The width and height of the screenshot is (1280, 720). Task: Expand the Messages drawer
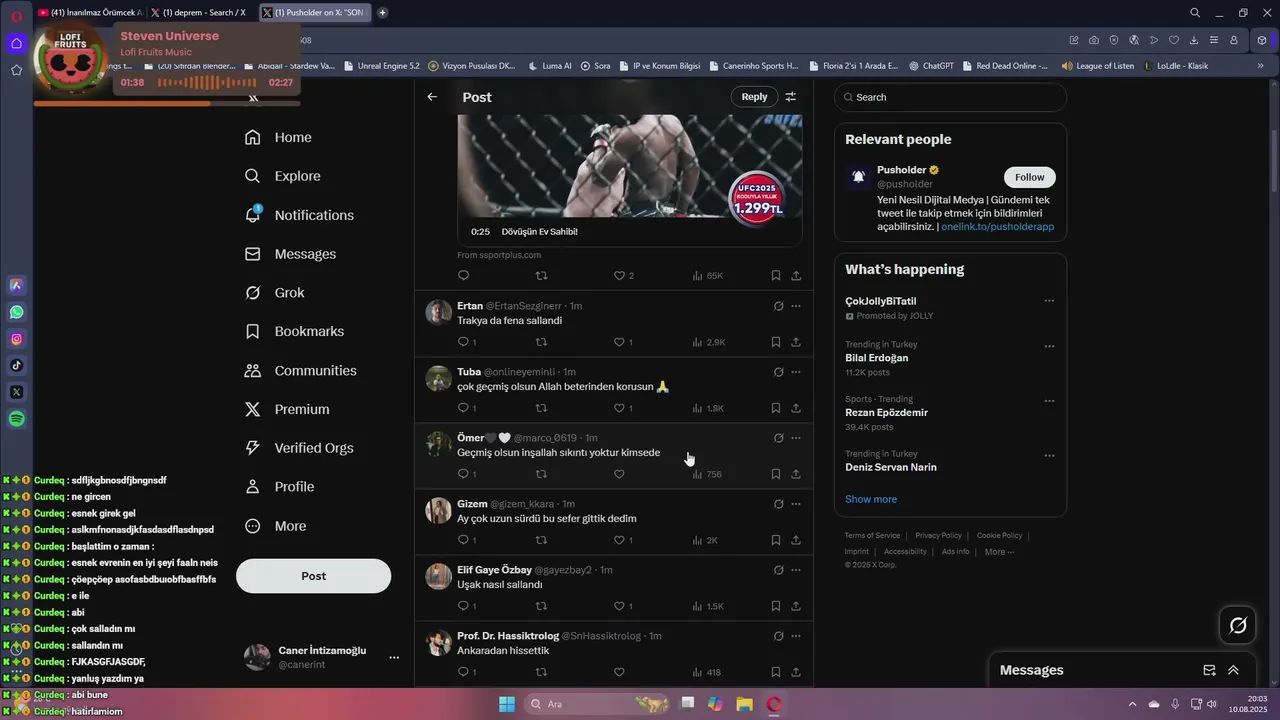[1233, 670]
